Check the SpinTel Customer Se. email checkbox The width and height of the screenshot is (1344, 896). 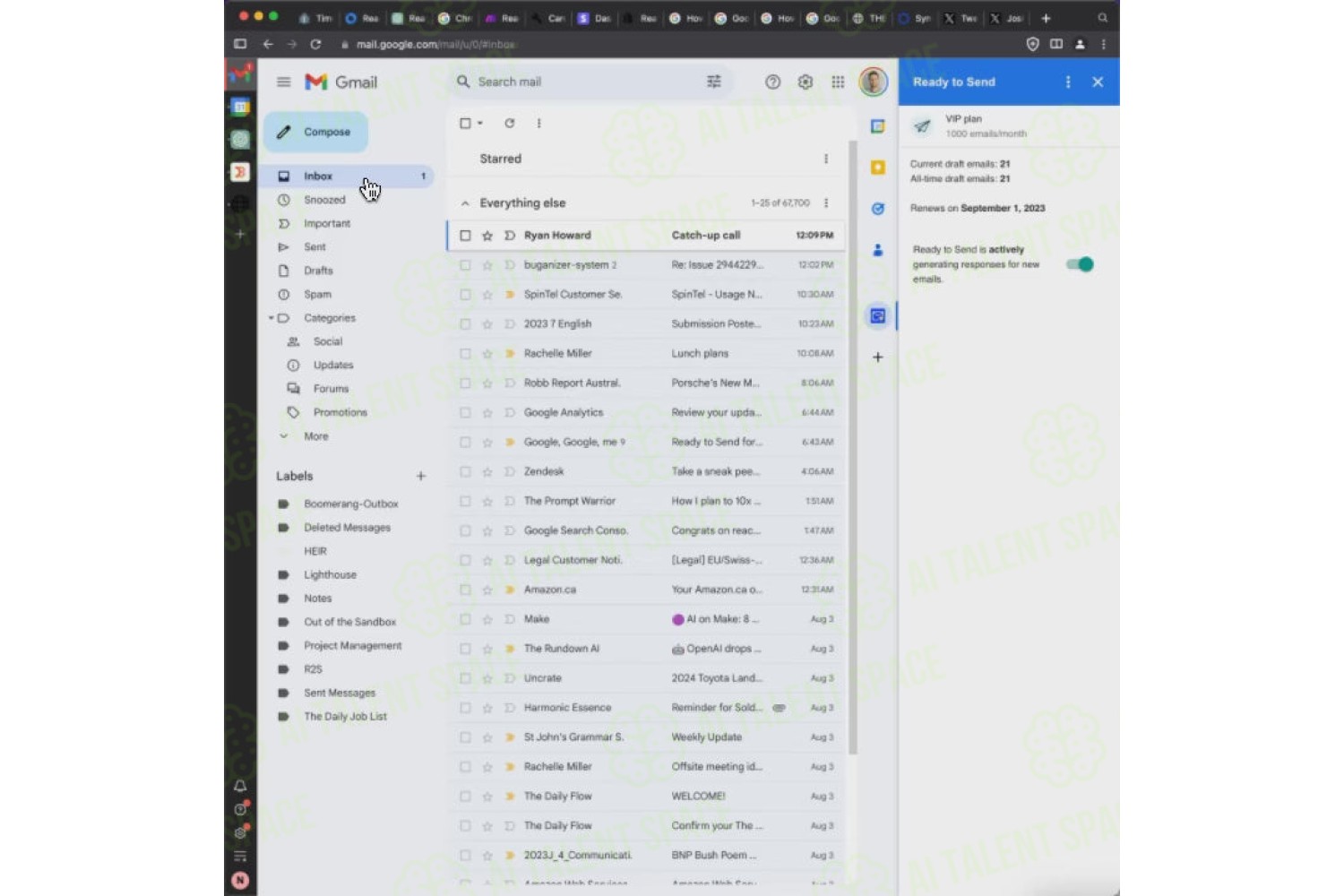click(x=465, y=295)
